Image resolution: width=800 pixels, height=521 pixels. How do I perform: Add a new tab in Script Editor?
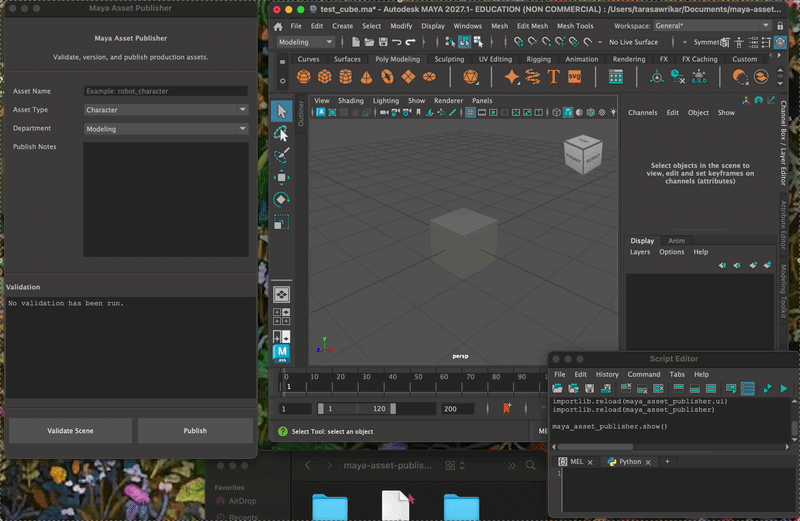pos(667,462)
